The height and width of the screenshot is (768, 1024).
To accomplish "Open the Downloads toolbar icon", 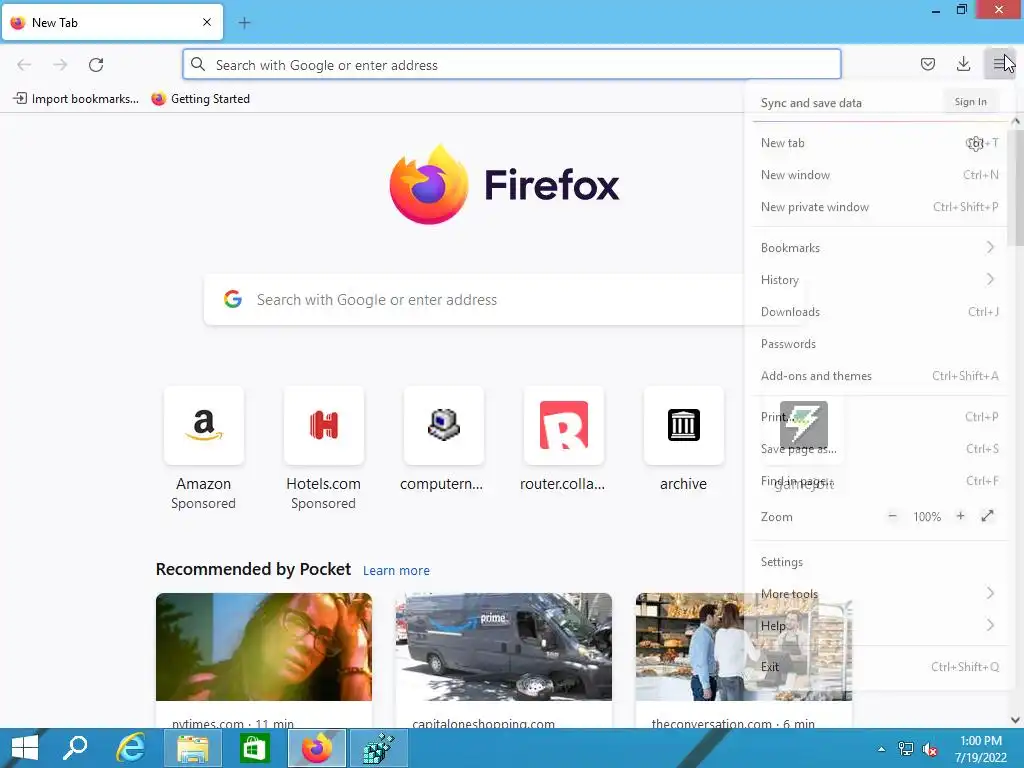I will tap(963, 64).
